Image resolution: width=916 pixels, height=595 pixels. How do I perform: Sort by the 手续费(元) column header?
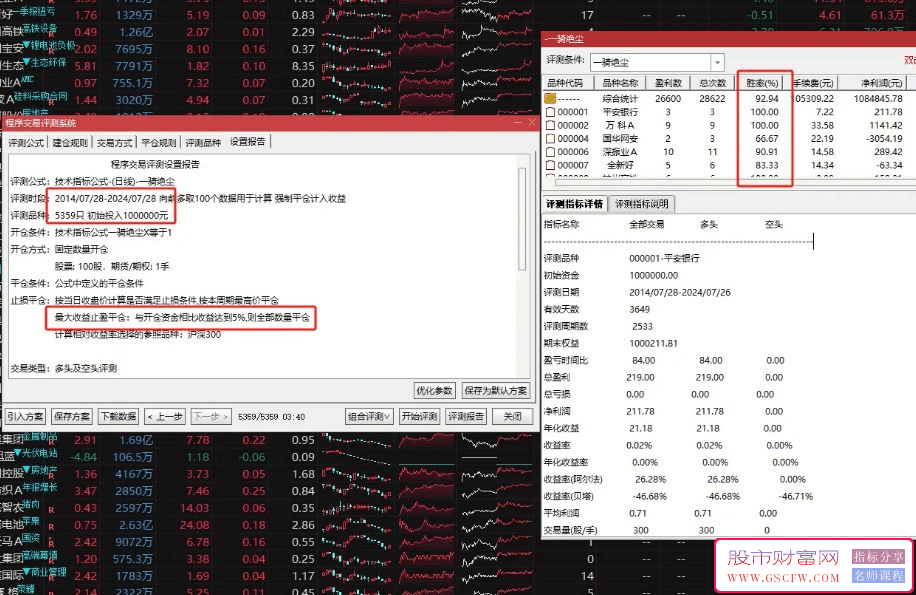coord(813,83)
